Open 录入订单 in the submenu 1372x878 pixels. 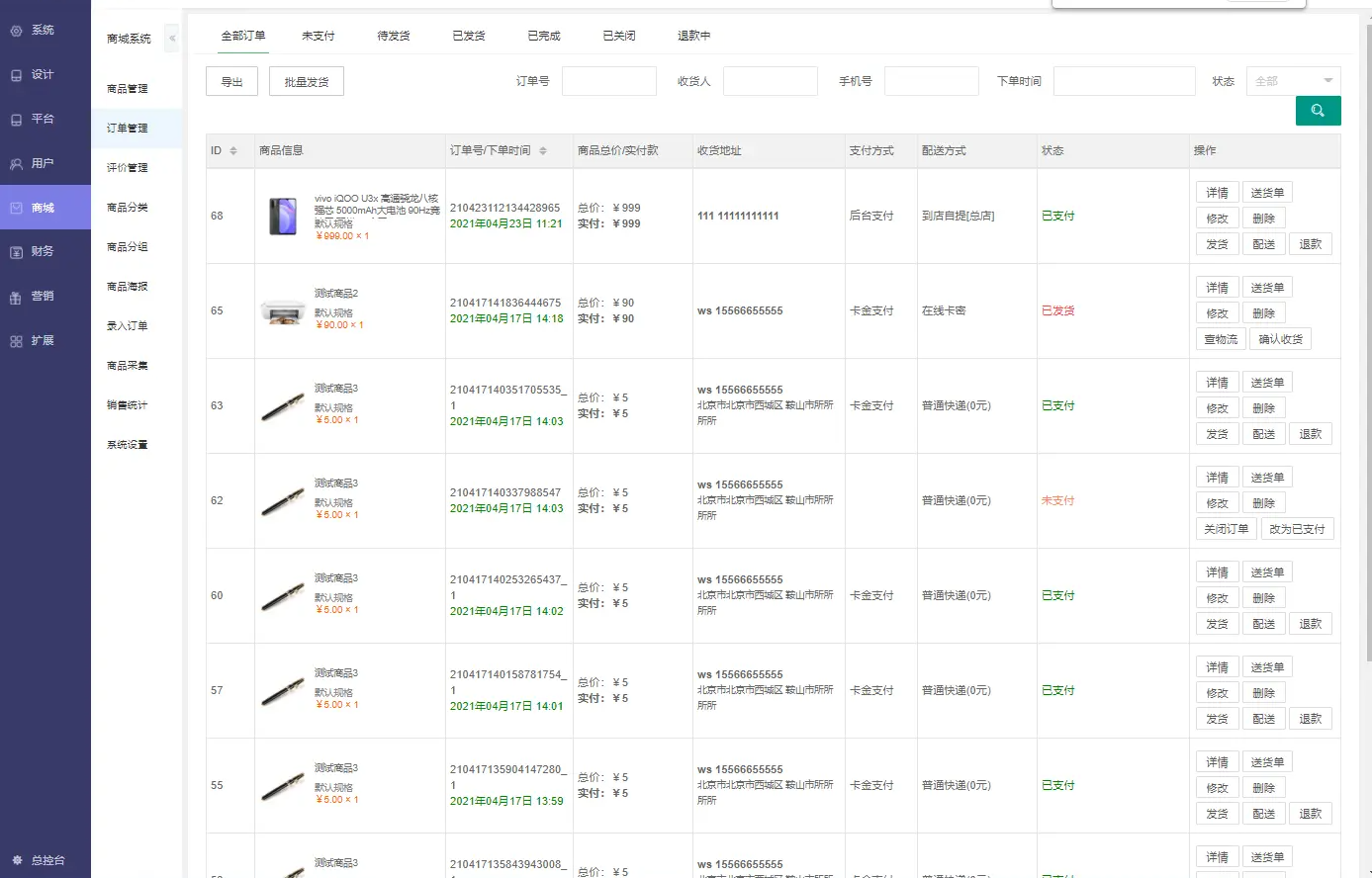(x=128, y=326)
